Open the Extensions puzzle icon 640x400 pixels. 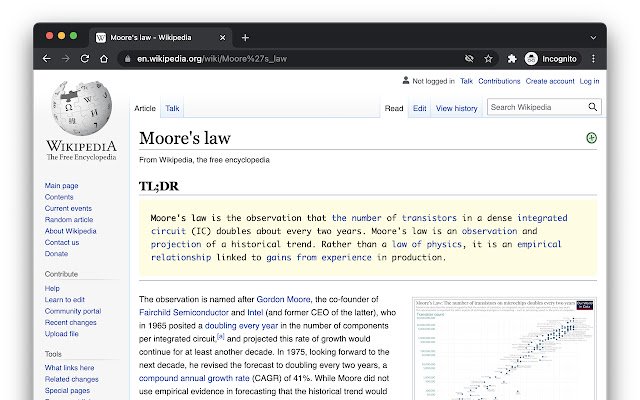512,59
